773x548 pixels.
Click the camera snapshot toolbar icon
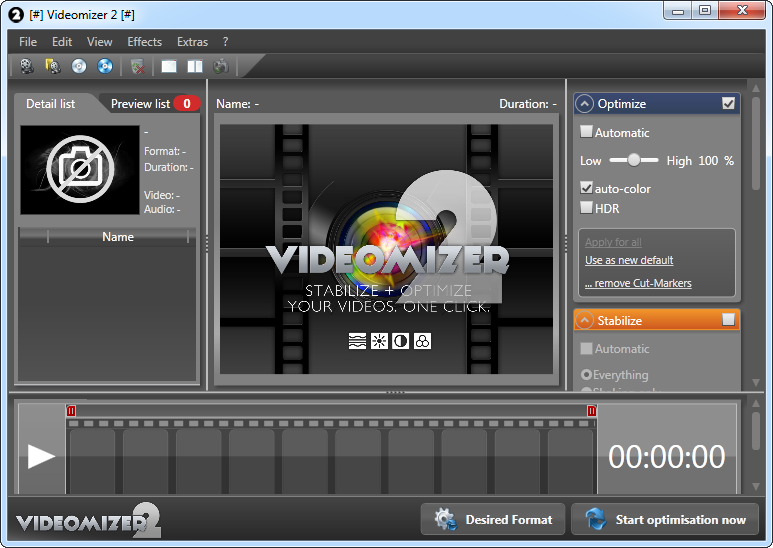pos(221,66)
